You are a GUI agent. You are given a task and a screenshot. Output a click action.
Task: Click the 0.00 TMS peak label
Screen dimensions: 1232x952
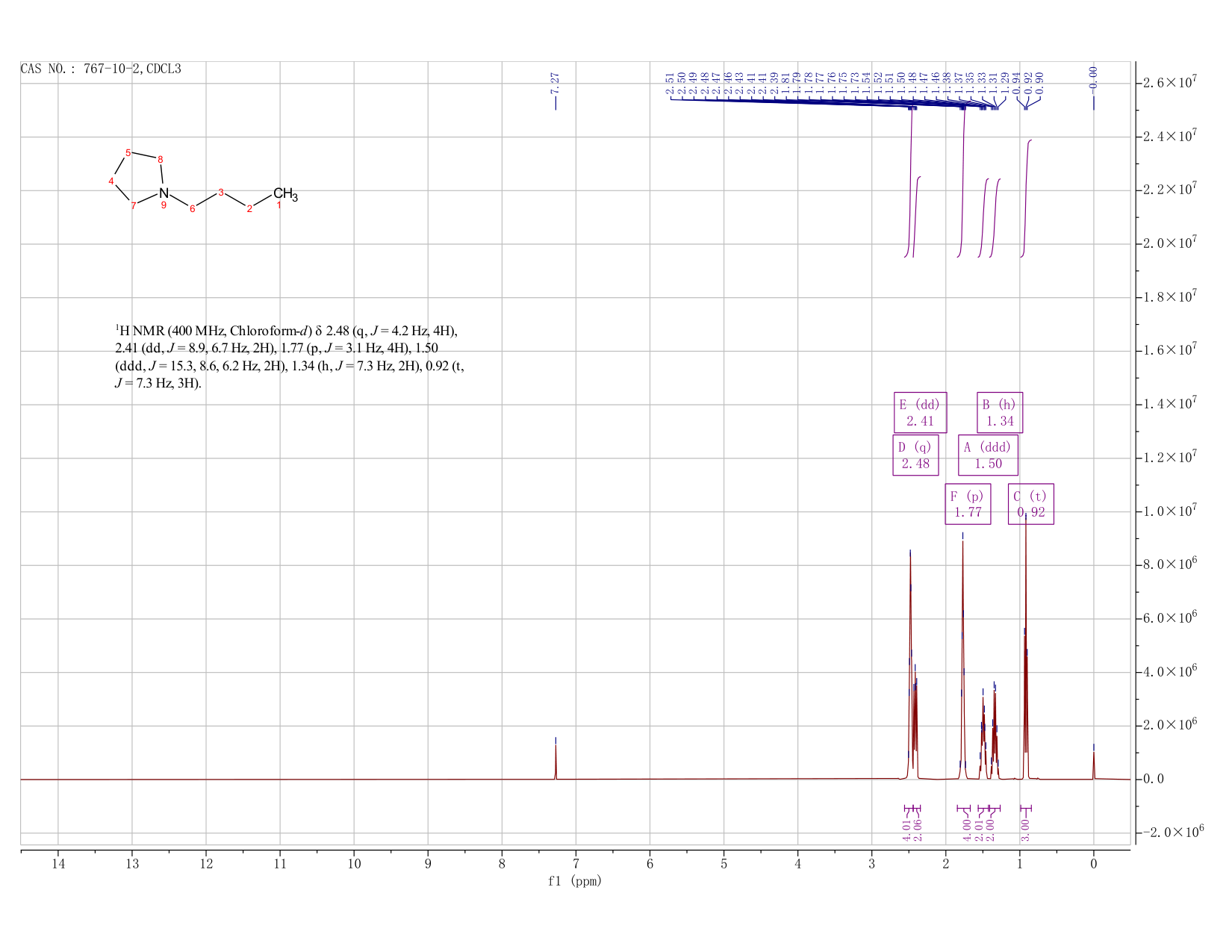1093,77
